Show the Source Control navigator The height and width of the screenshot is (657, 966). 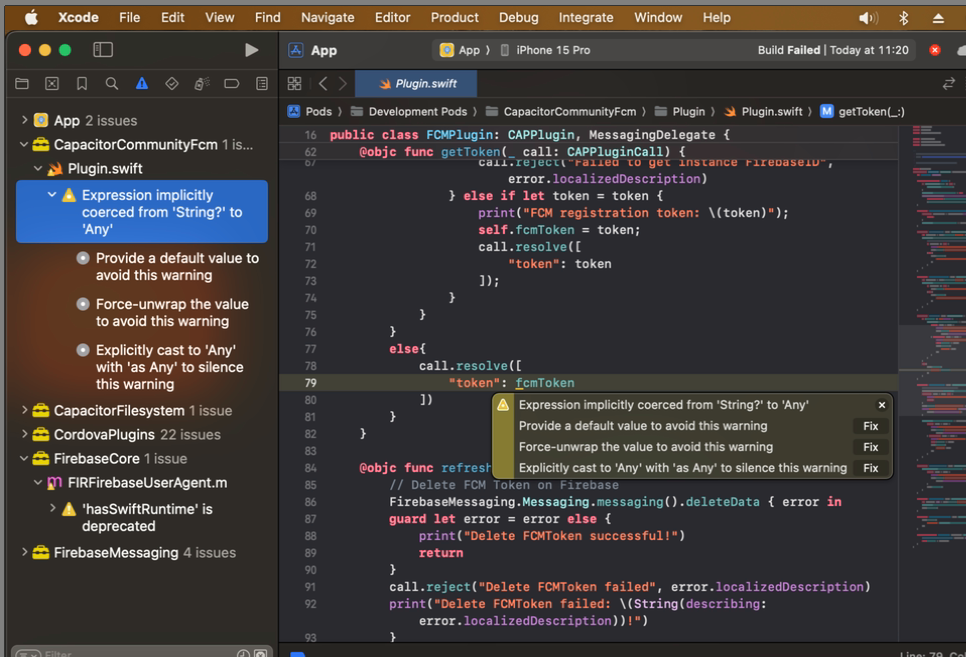tap(52, 83)
